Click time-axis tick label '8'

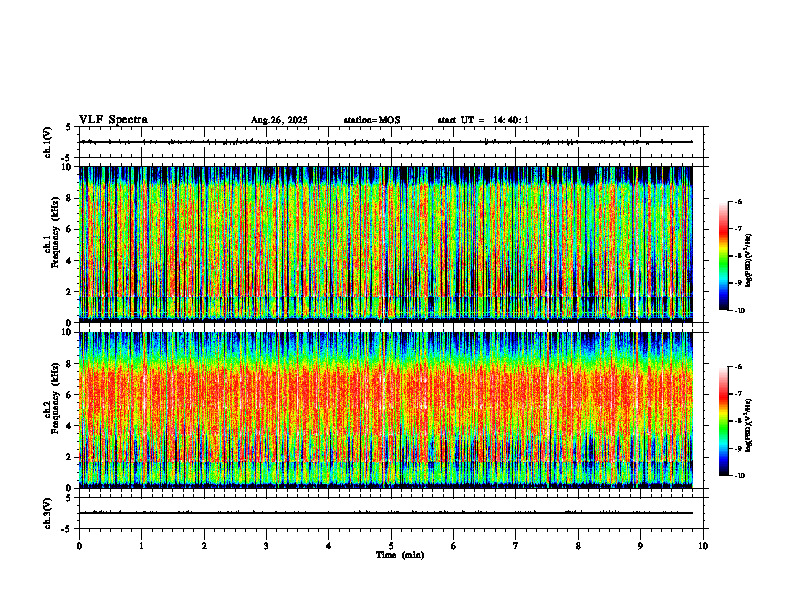578,546
